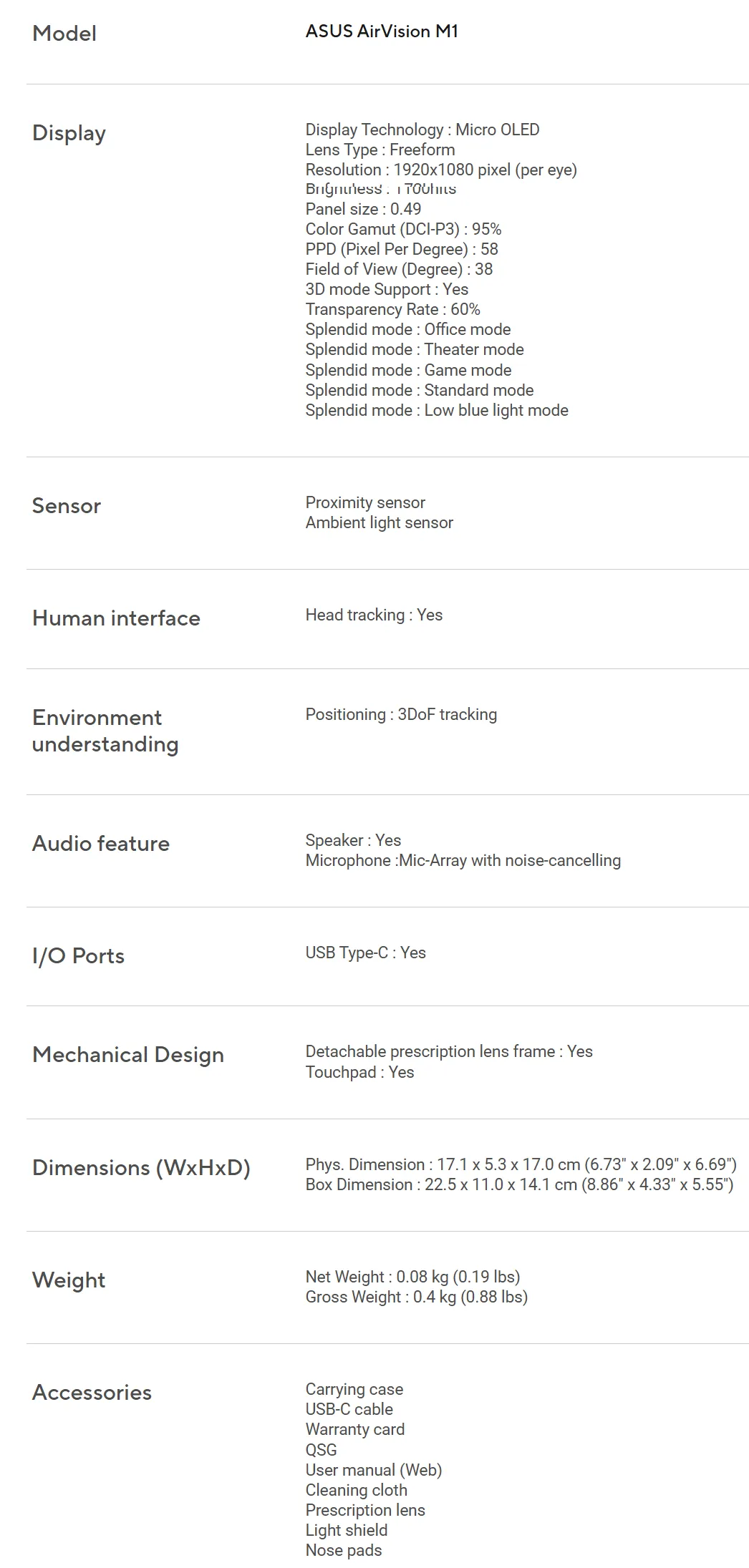Click the USB Type-C Yes text
Viewport: 749px width, 1568px height.
coord(365,953)
